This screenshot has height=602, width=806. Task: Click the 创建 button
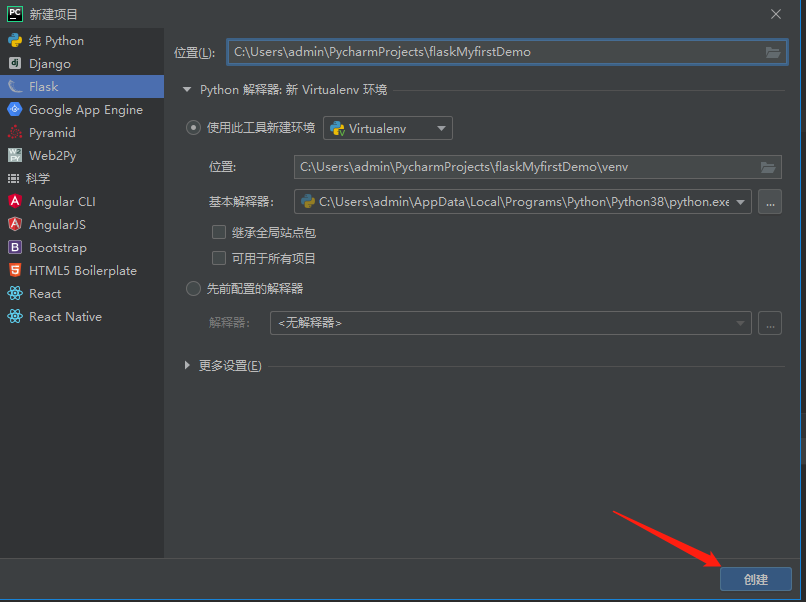pos(756,579)
